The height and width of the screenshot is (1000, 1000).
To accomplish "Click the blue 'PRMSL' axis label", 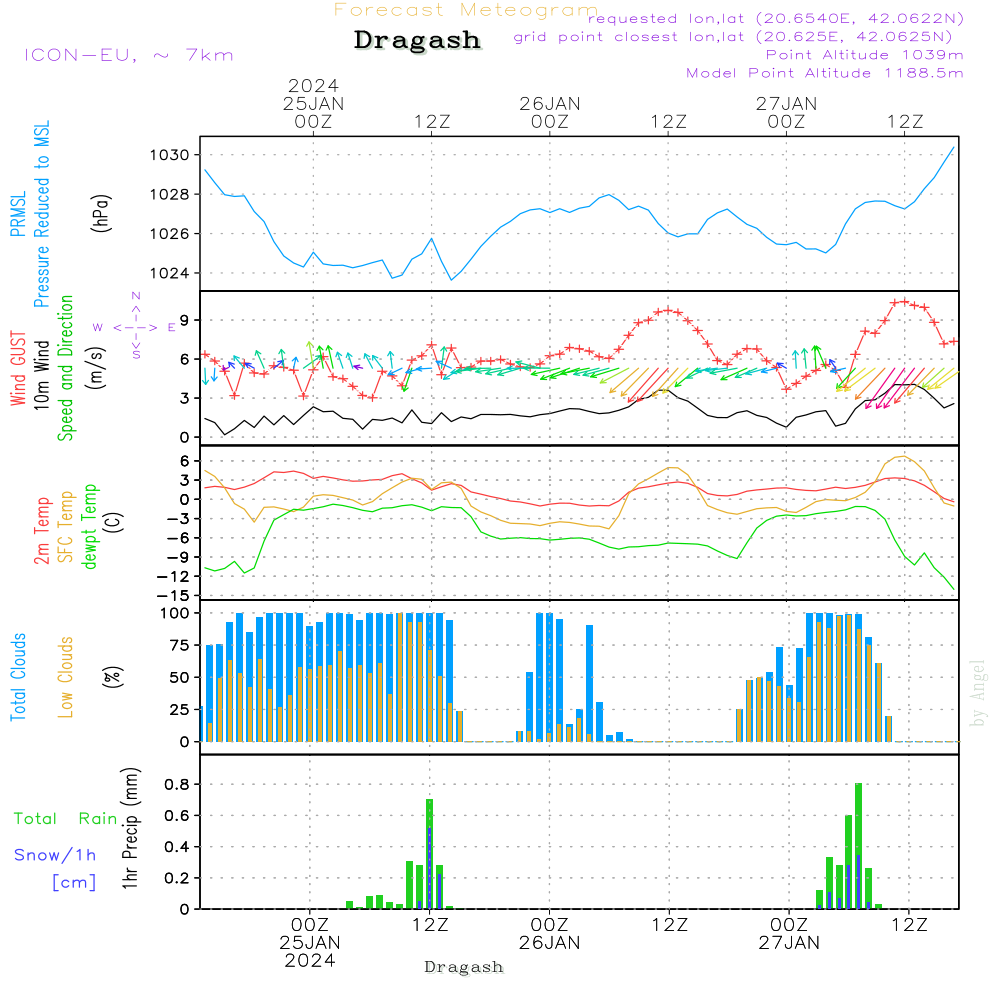I will coord(18,214).
